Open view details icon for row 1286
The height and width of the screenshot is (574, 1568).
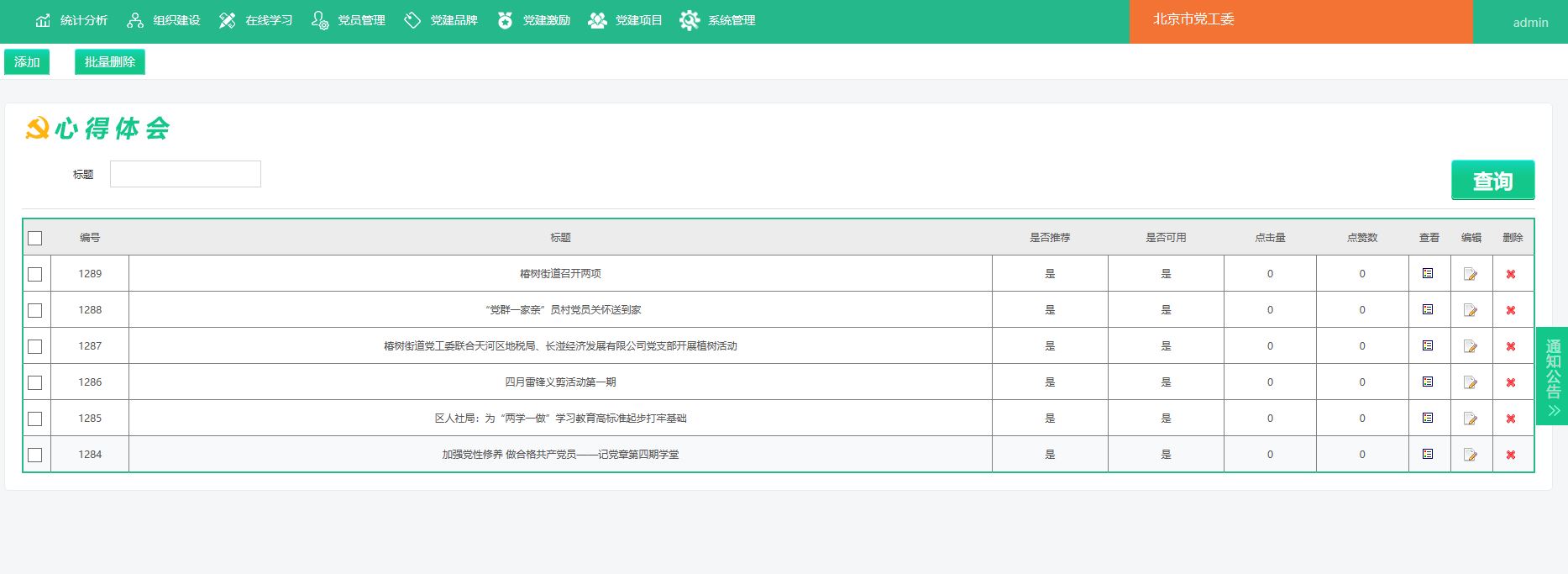pyautogui.click(x=1428, y=382)
